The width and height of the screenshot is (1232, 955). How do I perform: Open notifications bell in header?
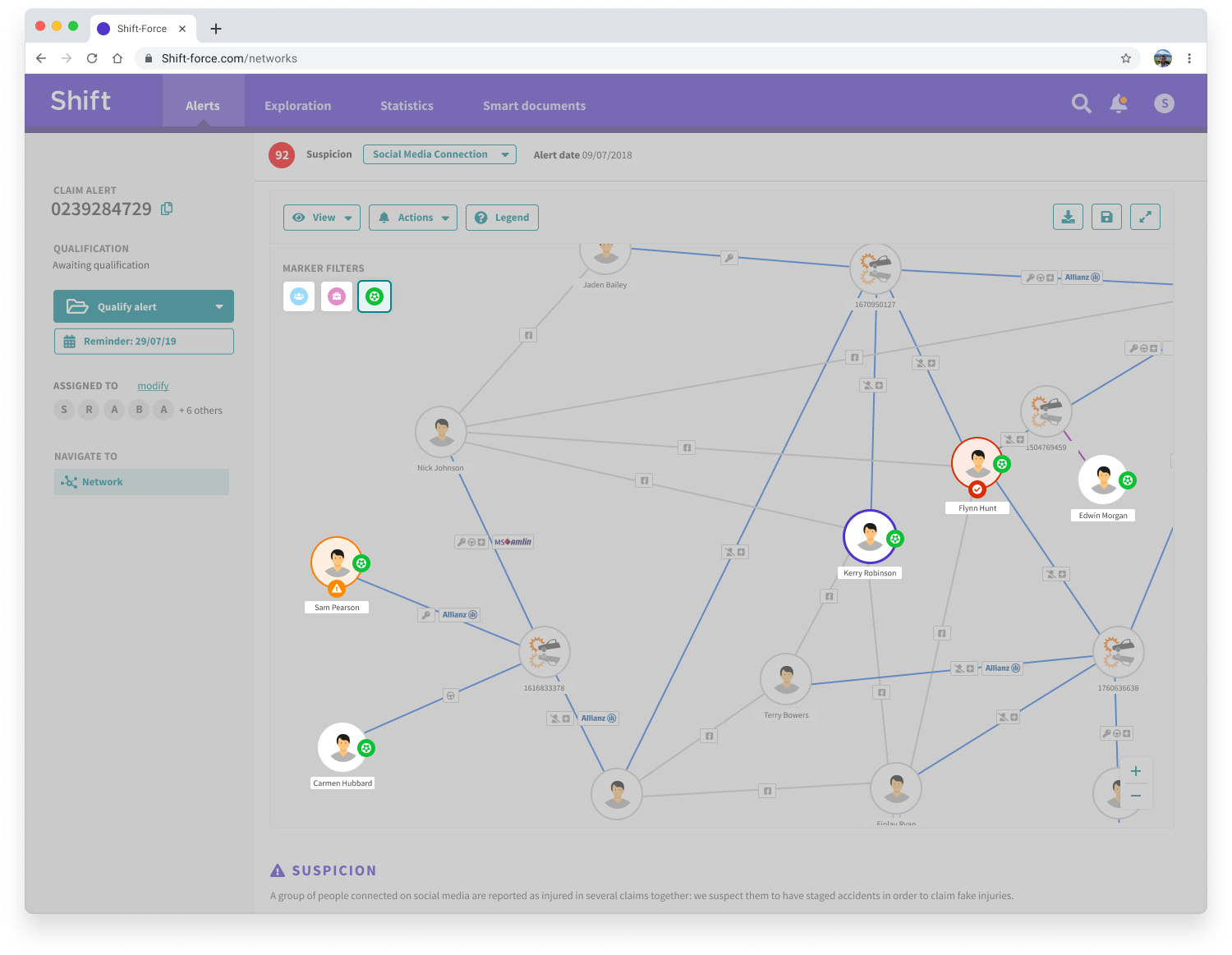[x=1119, y=103]
